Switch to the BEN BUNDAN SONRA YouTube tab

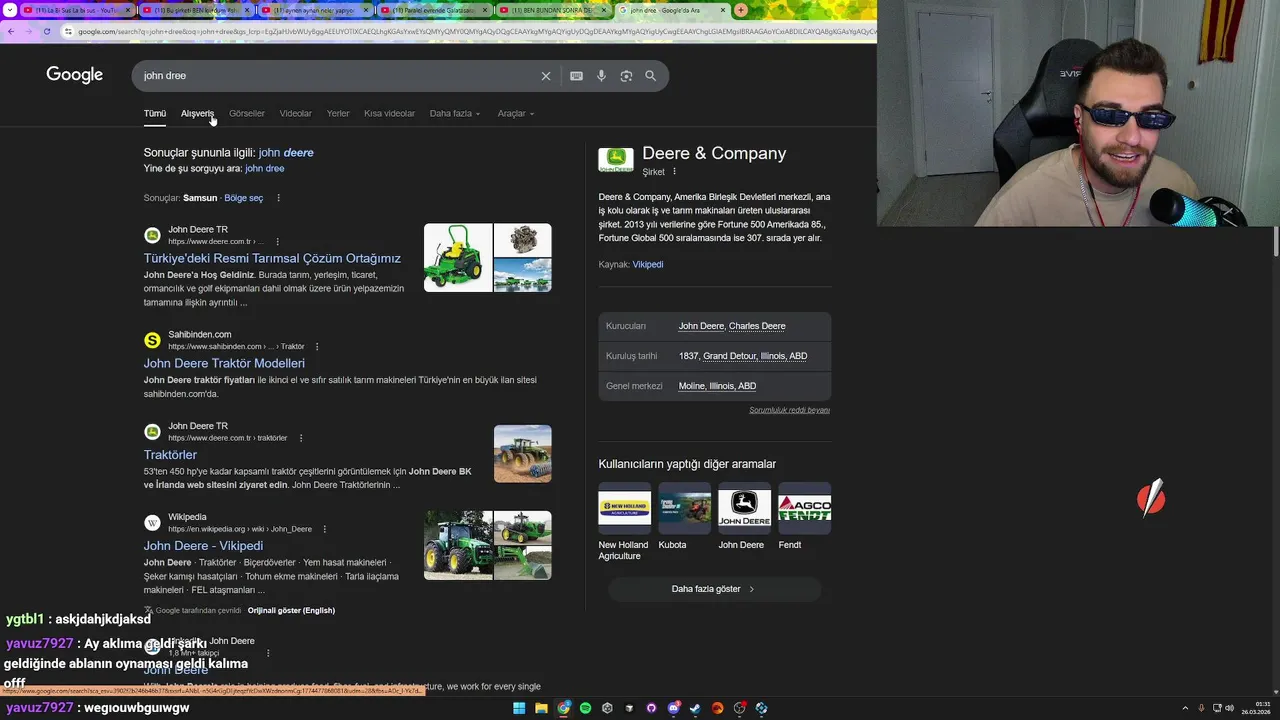click(x=553, y=10)
